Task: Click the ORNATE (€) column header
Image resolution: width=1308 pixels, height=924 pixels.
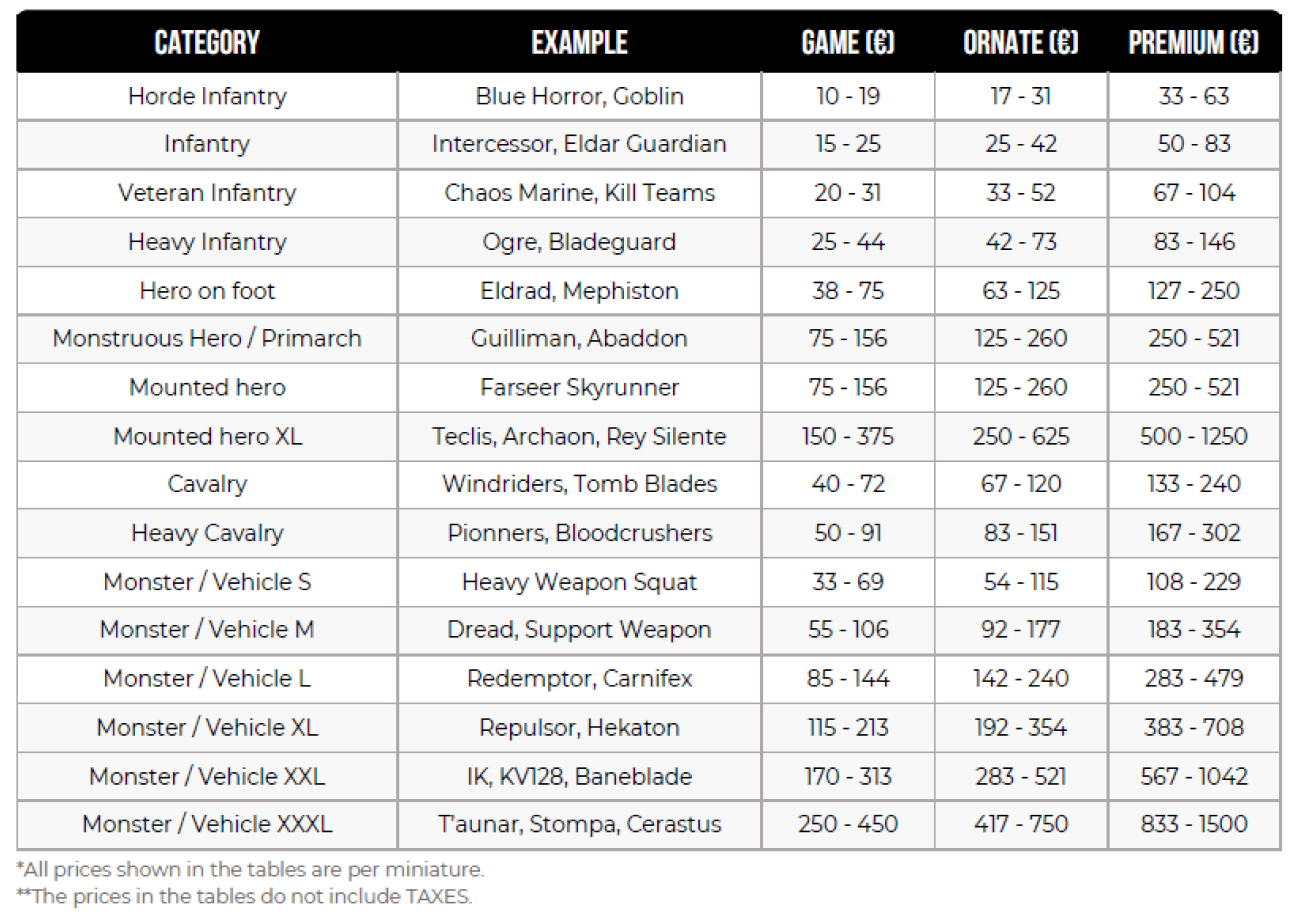Action: (1021, 43)
